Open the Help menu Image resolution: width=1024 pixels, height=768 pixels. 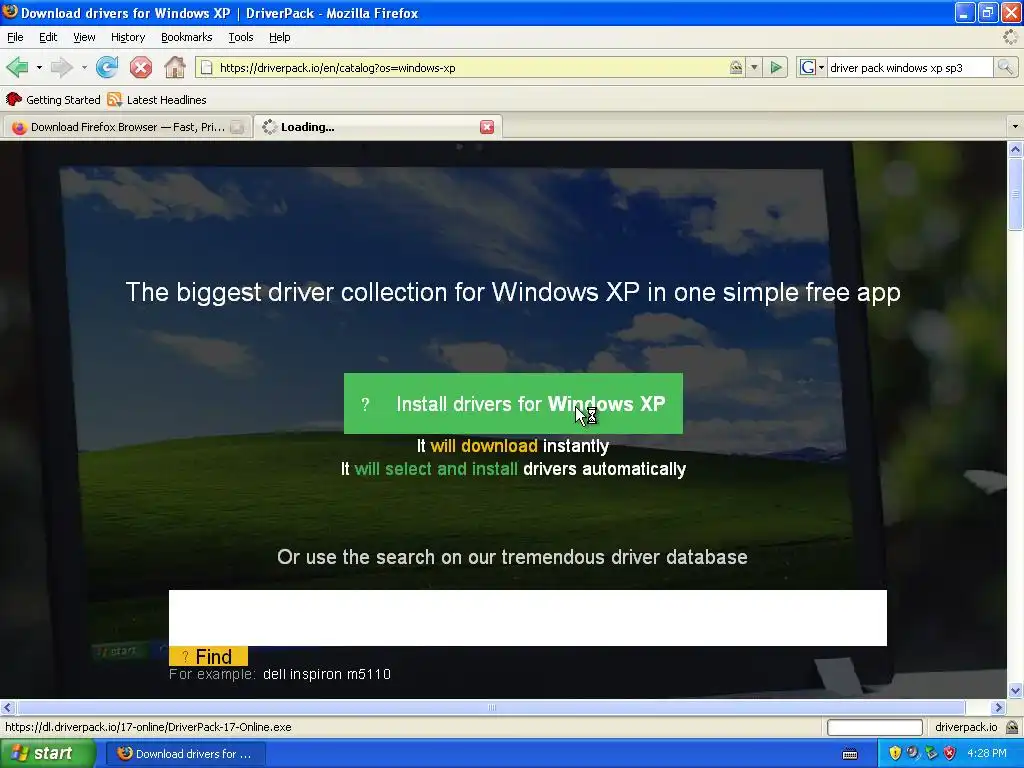tap(280, 37)
